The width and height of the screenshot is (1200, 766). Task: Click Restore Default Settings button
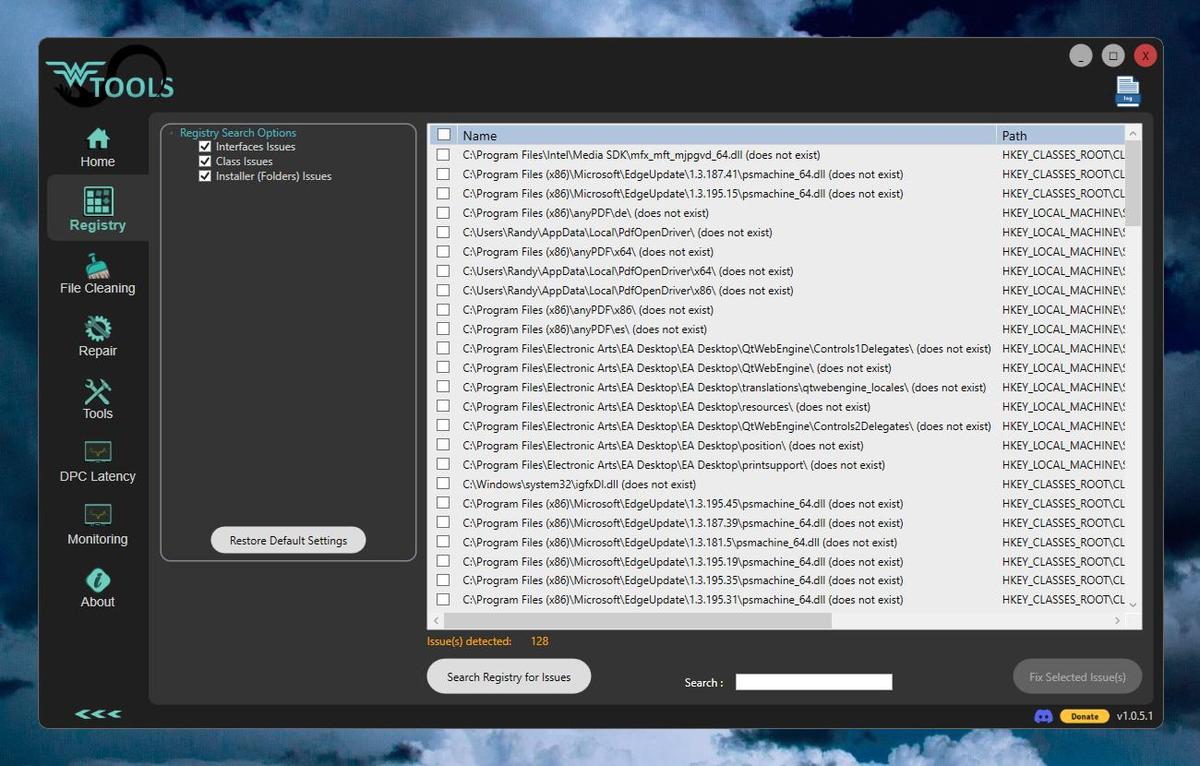[x=288, y=540]
